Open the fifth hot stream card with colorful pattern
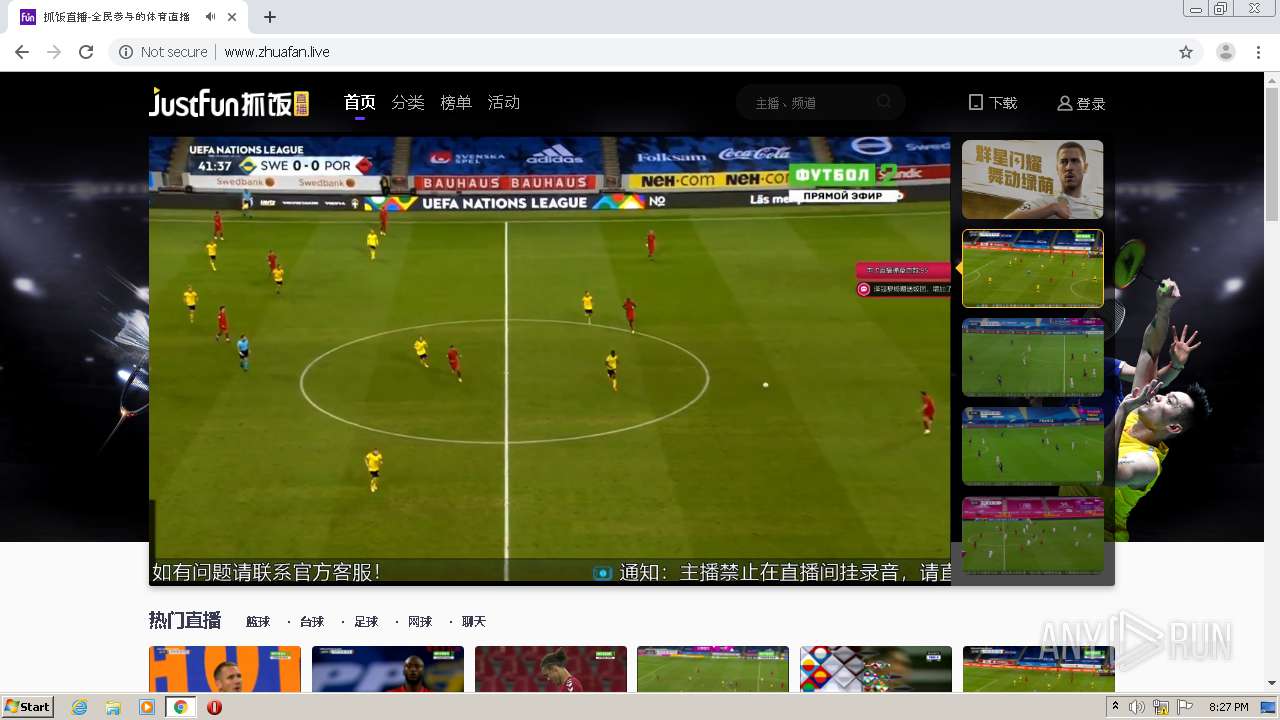Viewport: 1280px width, 720px height. pyautogui.click(x=876, y=669)
